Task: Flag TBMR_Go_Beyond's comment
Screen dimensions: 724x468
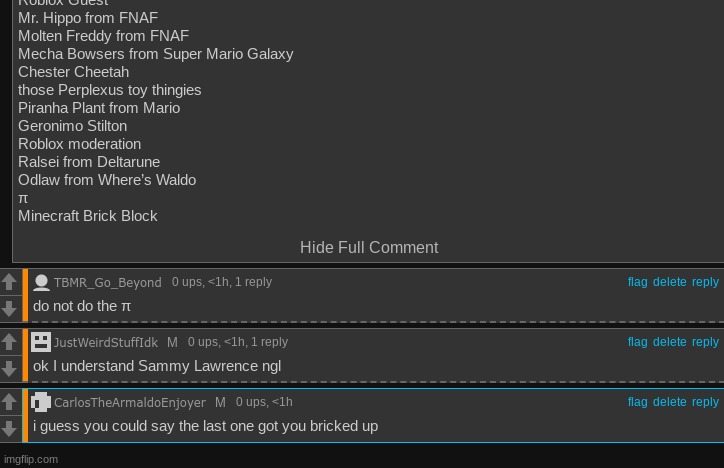Action: [x=637, y=282]
